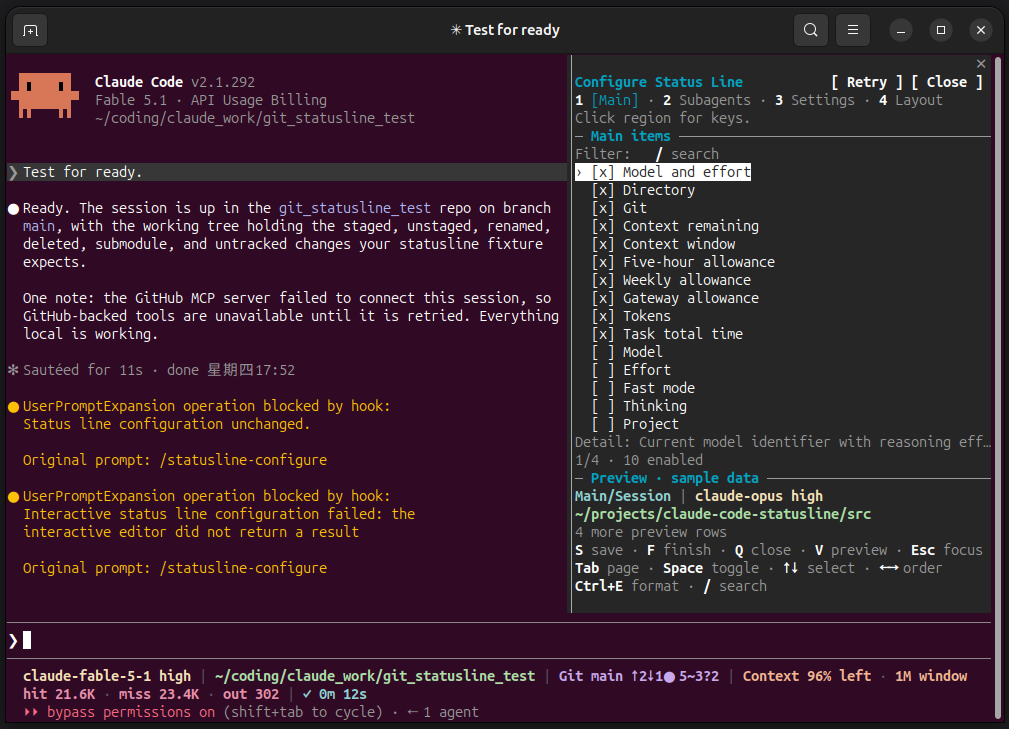The width and height of the screenshot is (1009, 729).
Task: Click status line directory path segment
Action: tap(375, 676)
